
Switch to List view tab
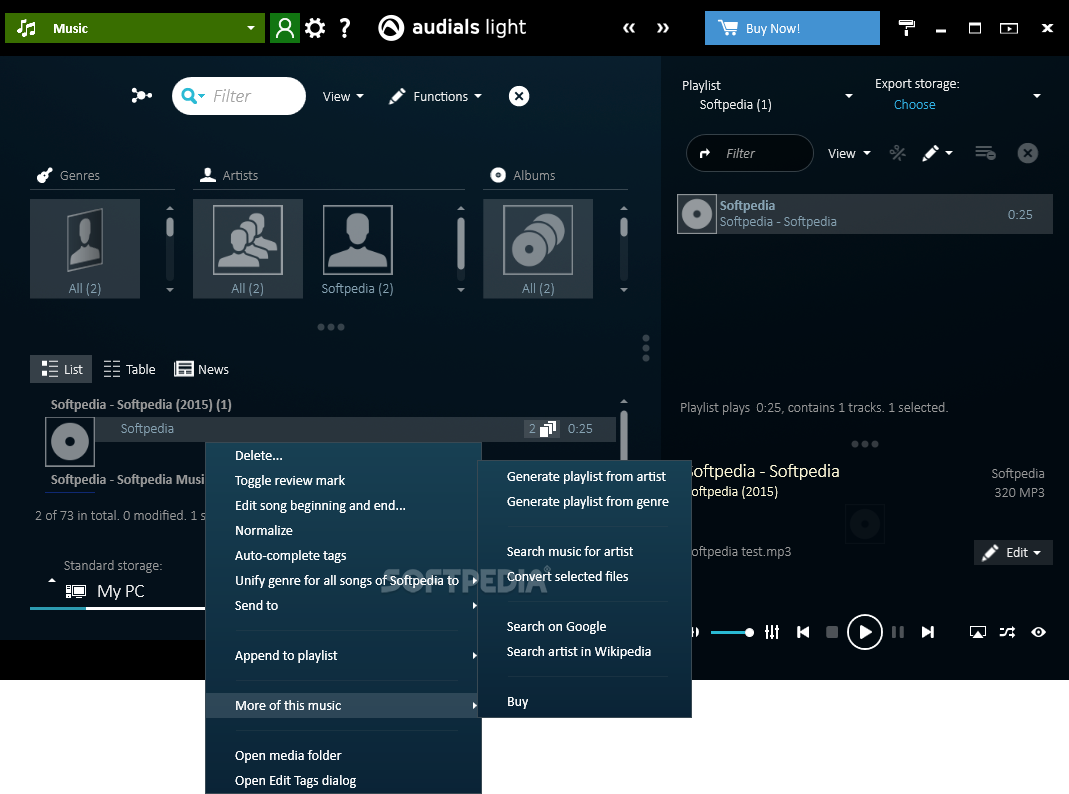click(62, 369)
